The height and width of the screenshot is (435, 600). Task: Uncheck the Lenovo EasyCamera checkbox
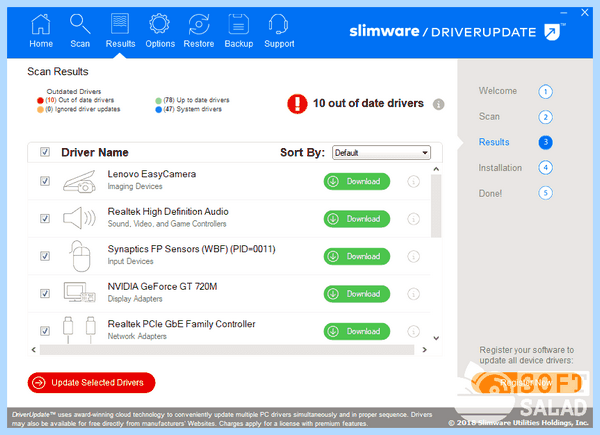click(x=45, y=181)
